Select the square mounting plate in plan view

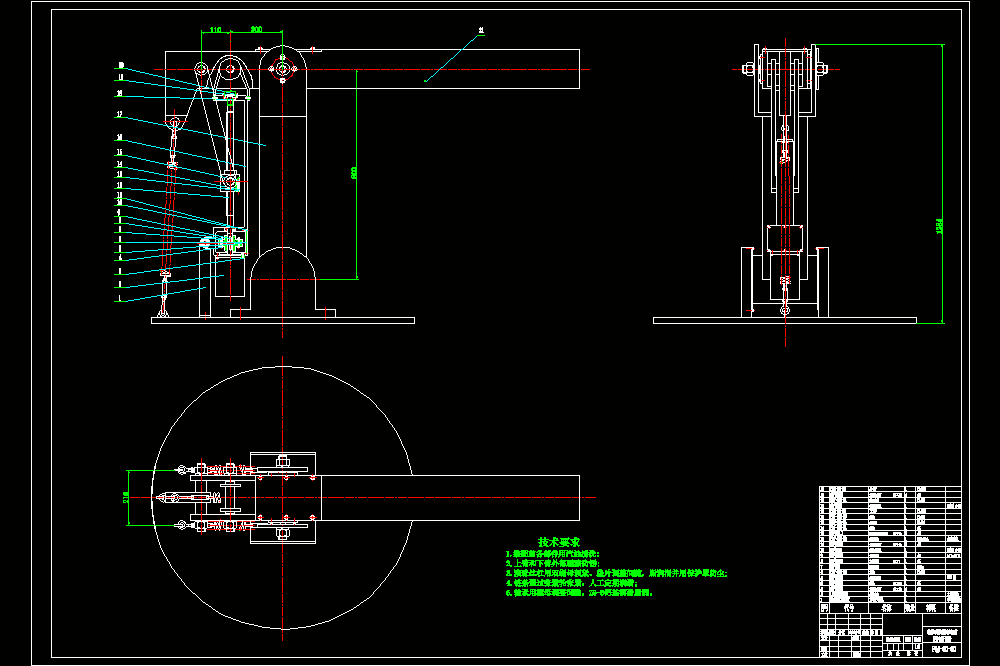(x=283, y=498)
